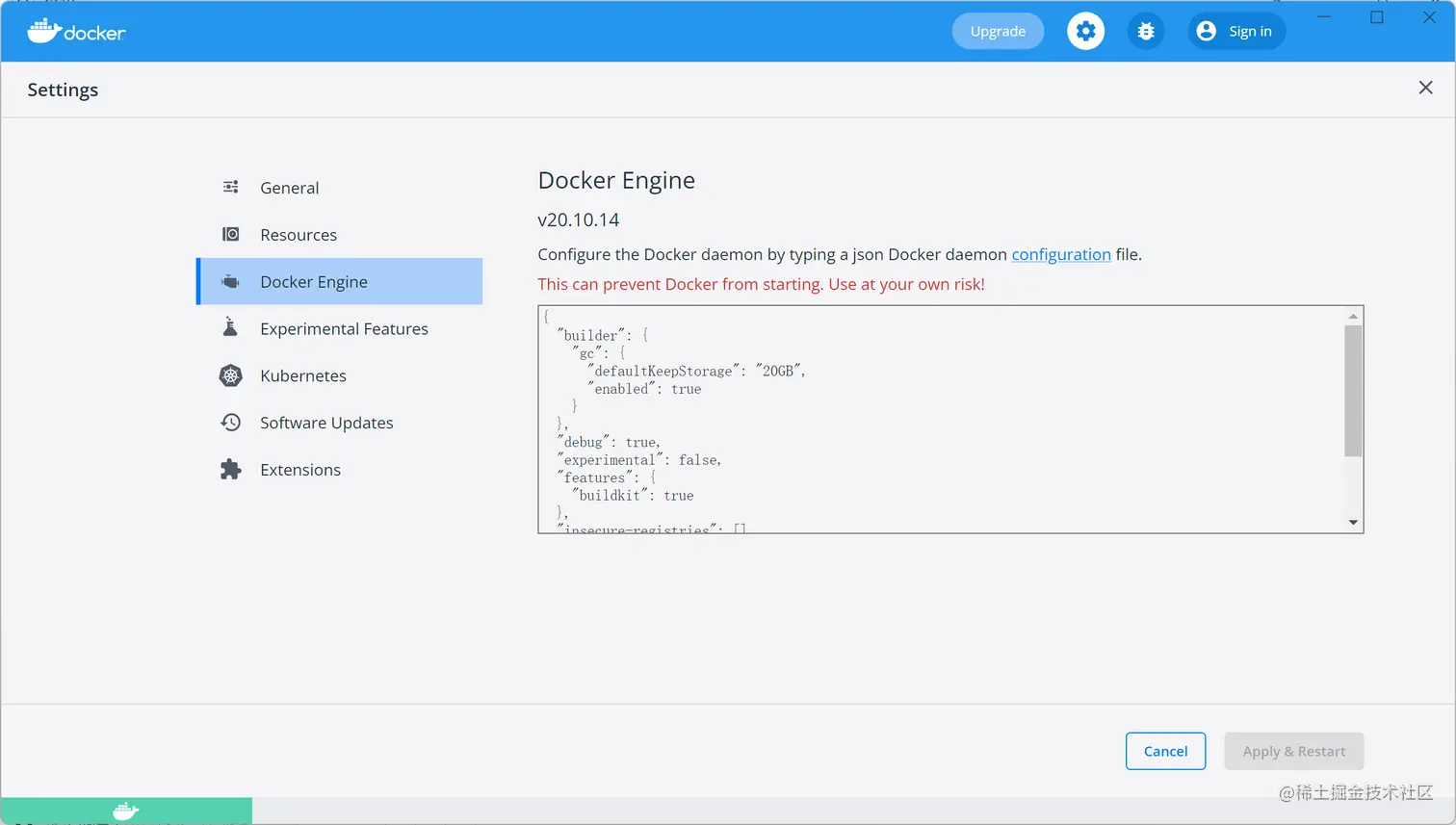Click the red risk warning text
The width and height of the screenshot is (1456, 825).
pyautogui.click(x=761, y=284)
